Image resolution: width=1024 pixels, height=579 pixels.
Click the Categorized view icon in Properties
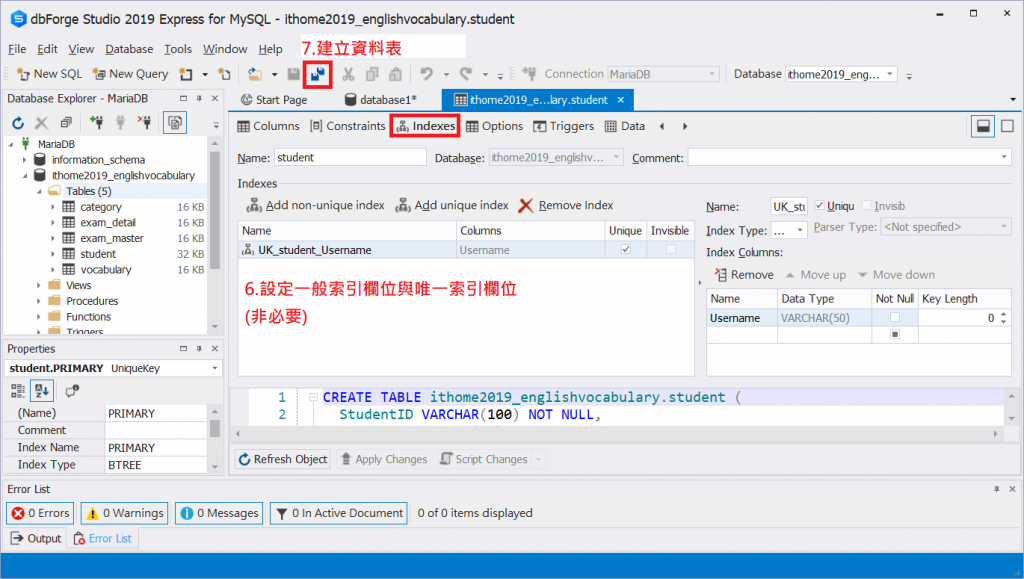pyautogui.click(x=18, y=391)
